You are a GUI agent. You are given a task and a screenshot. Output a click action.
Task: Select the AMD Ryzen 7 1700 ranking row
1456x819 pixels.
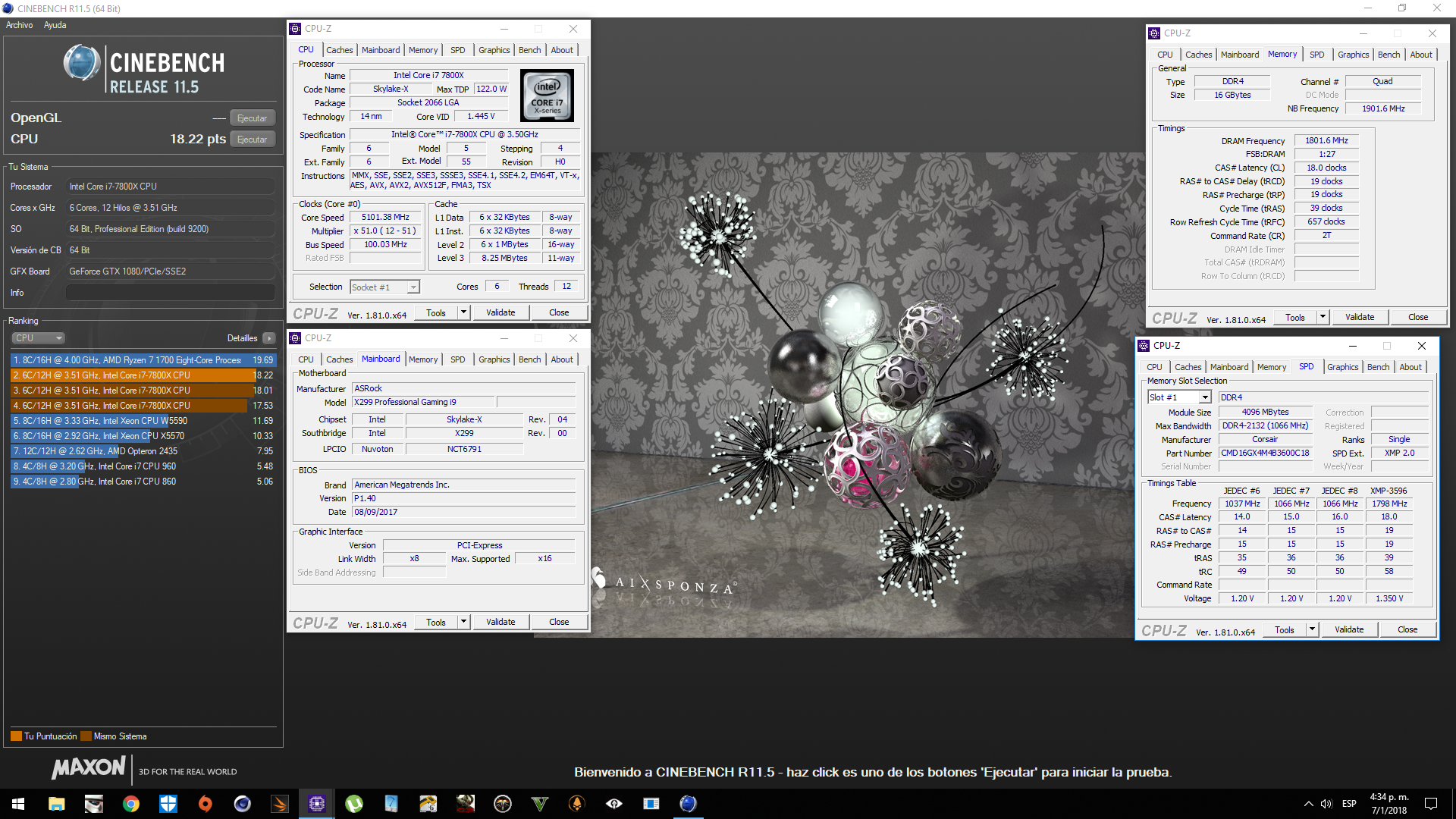click(x=143, y=360)
